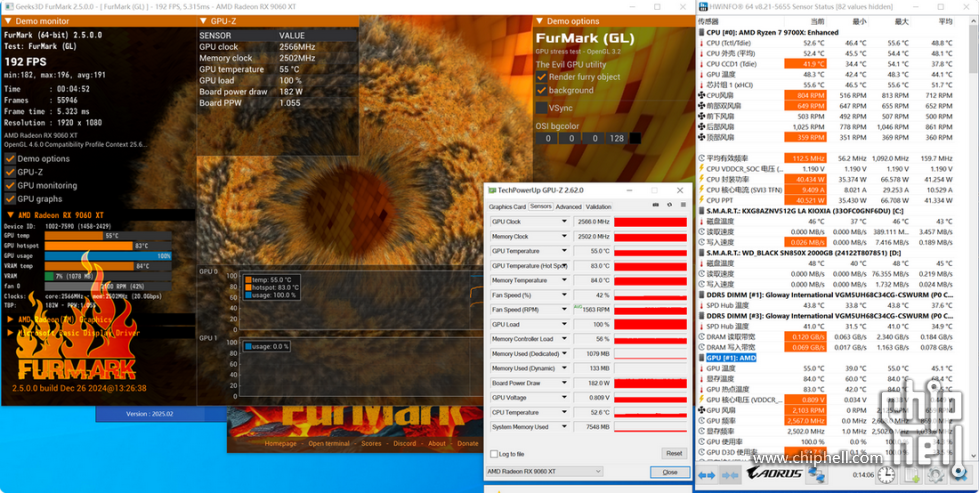
Task: Click clock icon beside 平均有效频率 row
Action: [x=701, y=159]
